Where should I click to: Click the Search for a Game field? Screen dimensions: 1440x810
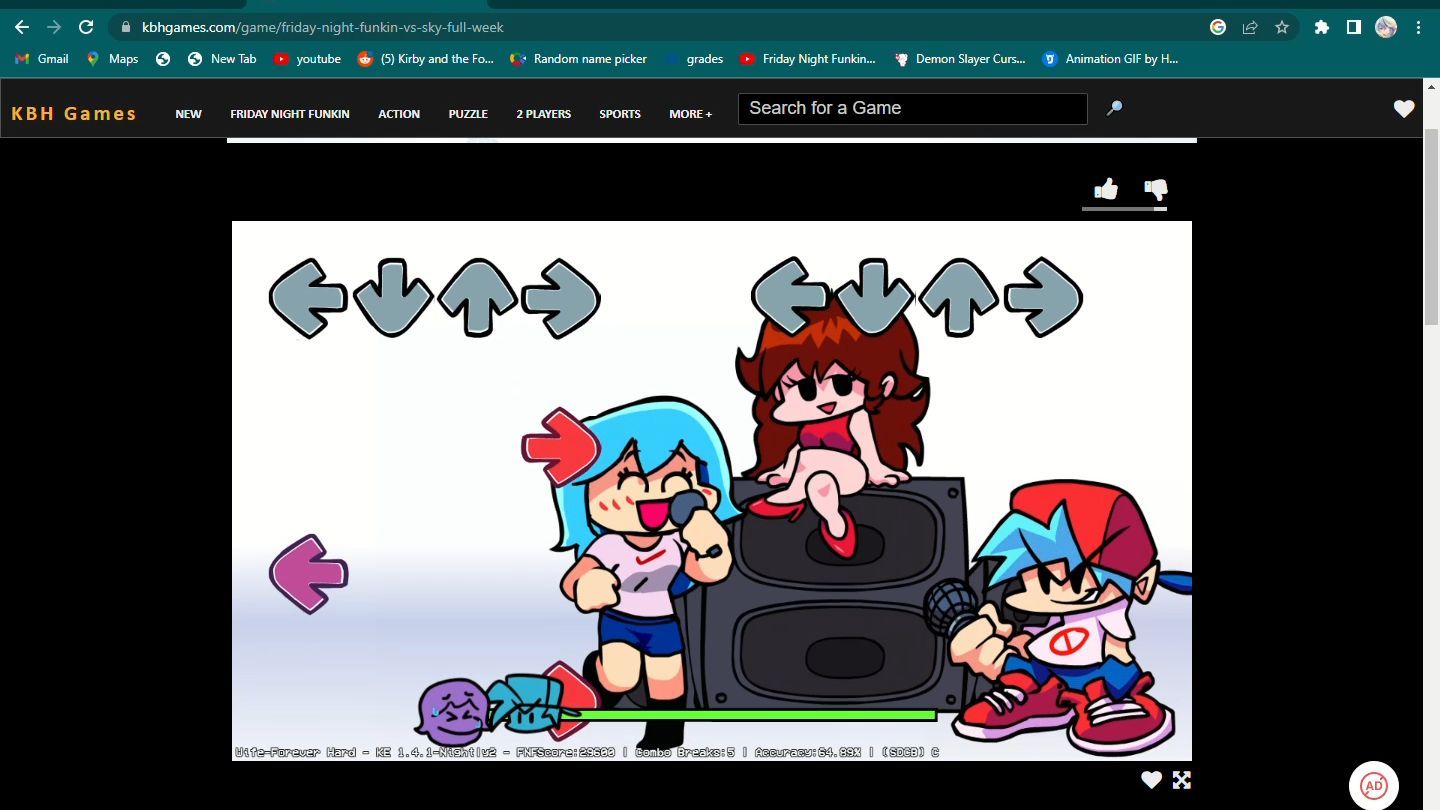click(x=912, y=108)
